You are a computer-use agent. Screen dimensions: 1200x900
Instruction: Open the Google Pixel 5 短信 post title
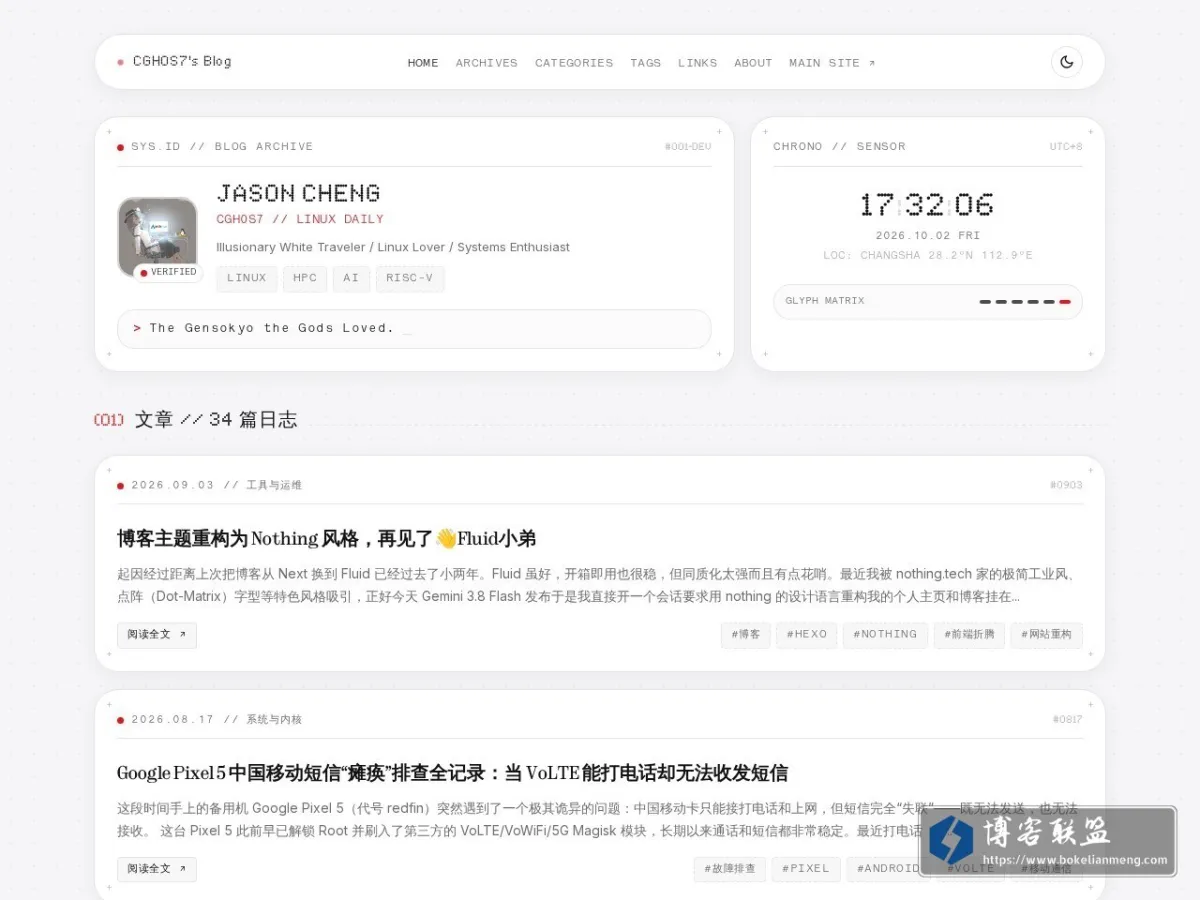tap(452, 773)
